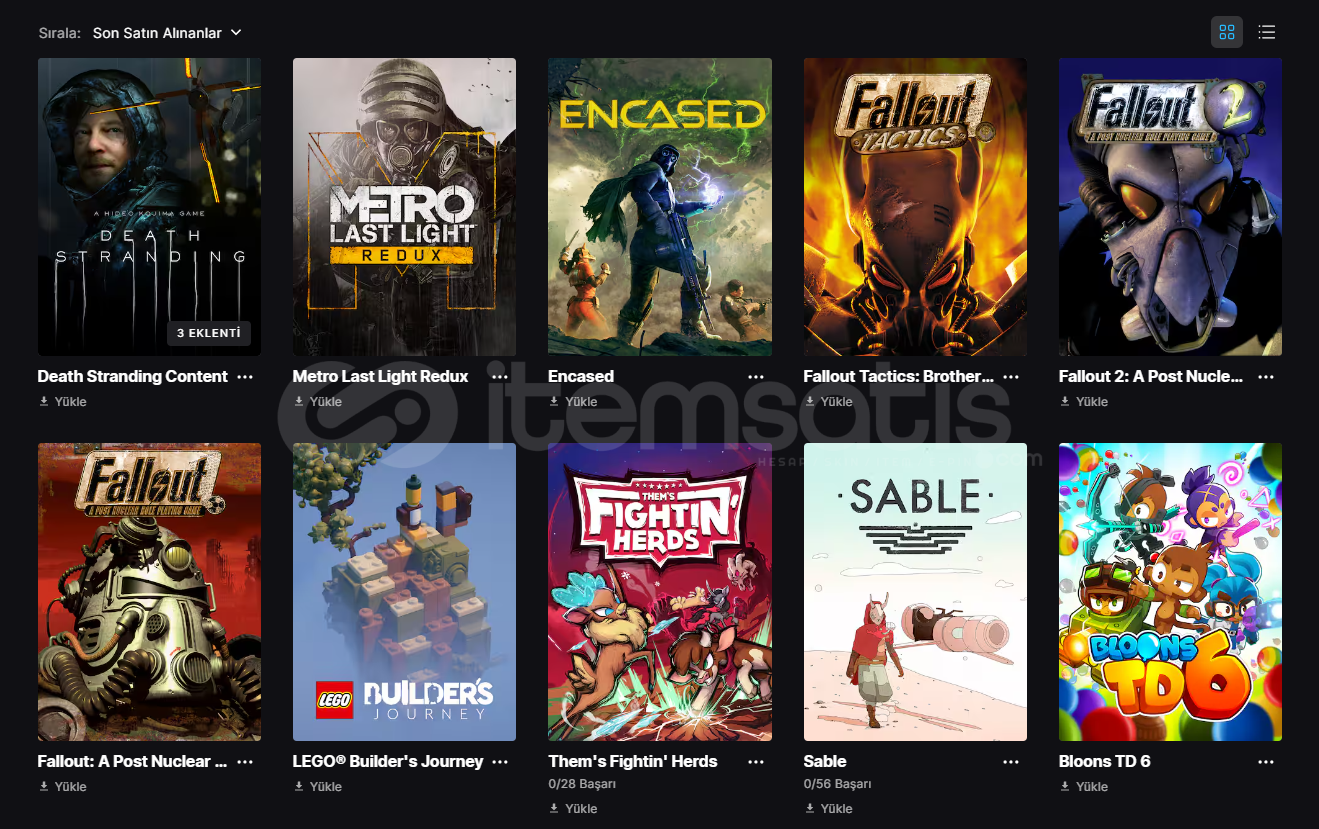Switch to grid view layout
Viewport: 1319px width, 829px height.
point(1227,32)
